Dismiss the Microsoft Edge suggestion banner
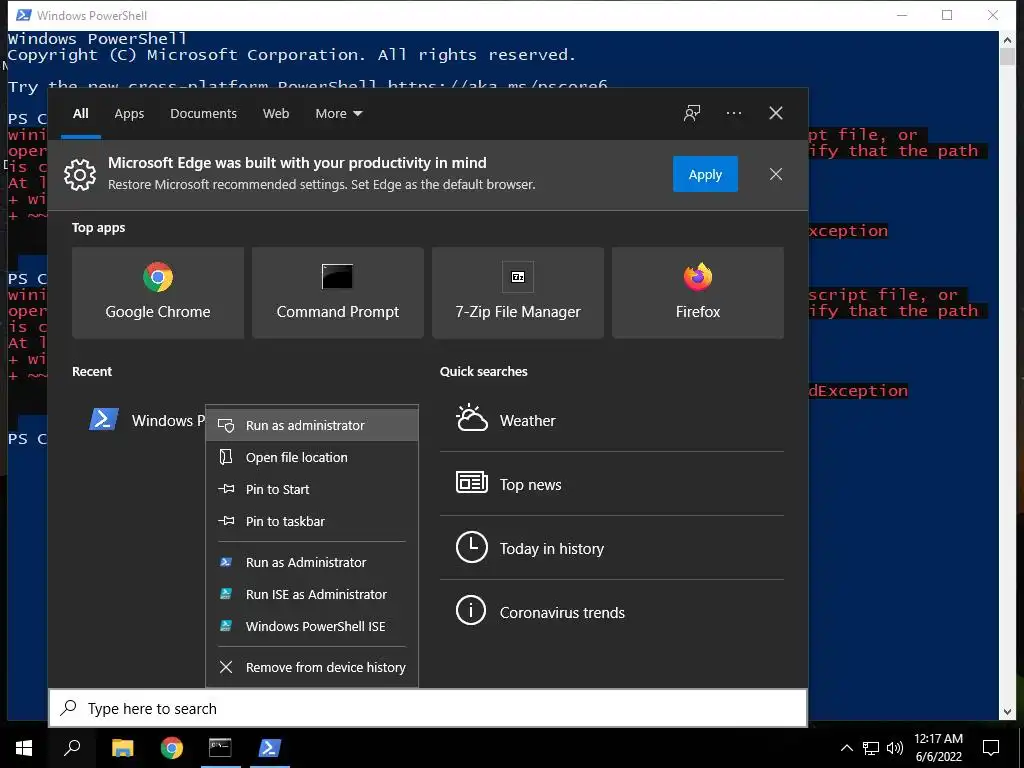The image size is (1024, 768). (776, 174)
